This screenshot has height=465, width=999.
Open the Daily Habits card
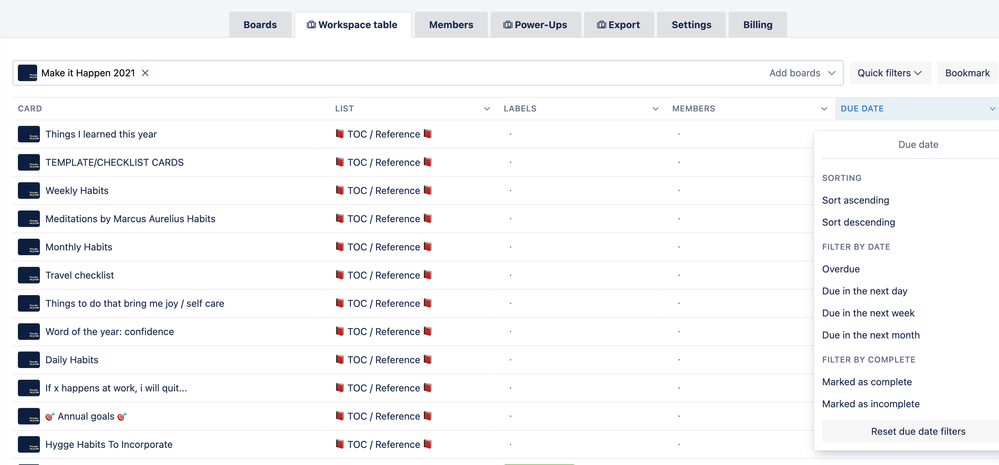71,360
